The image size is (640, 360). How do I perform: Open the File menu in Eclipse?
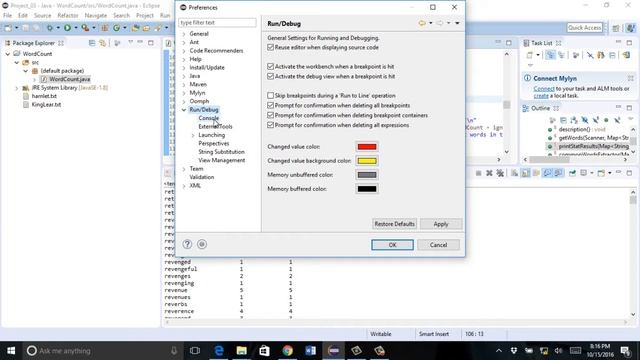tap(7, 16)
